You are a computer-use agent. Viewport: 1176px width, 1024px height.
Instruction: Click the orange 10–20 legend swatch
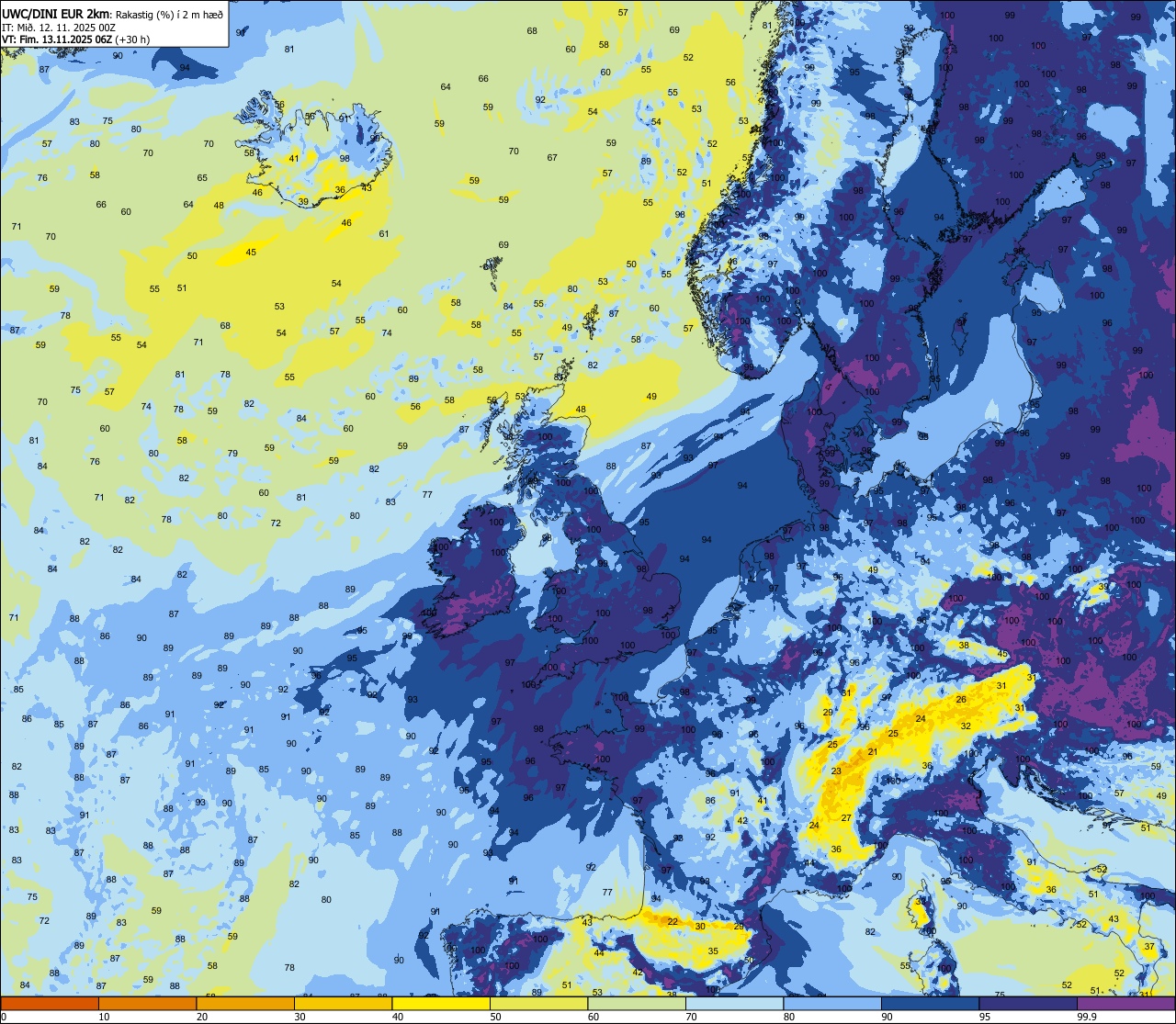coord(147,1003)
